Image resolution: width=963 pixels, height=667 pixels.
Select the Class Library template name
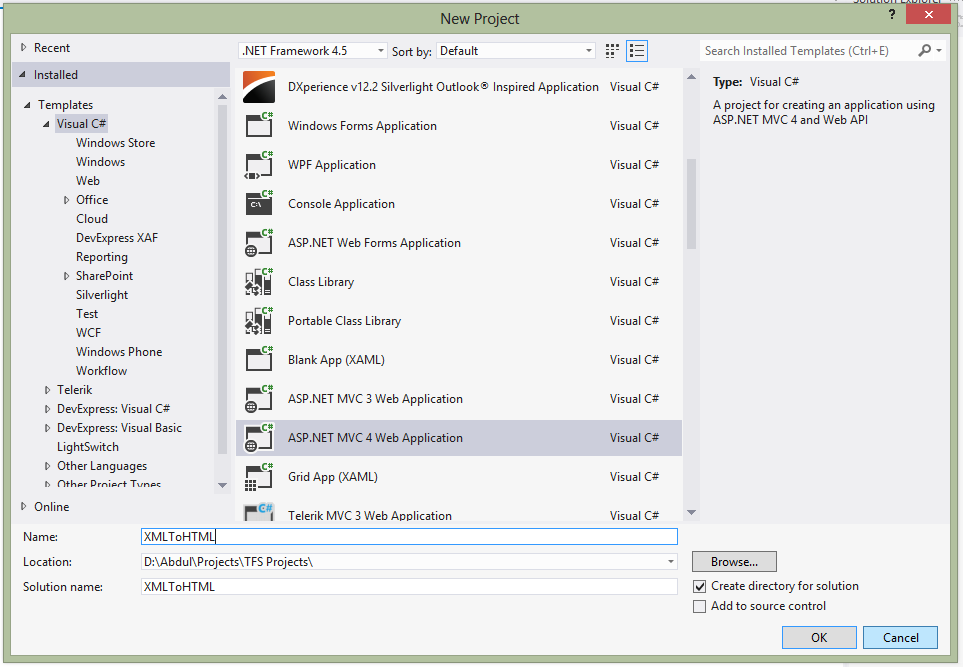click(x=321, y=282)
